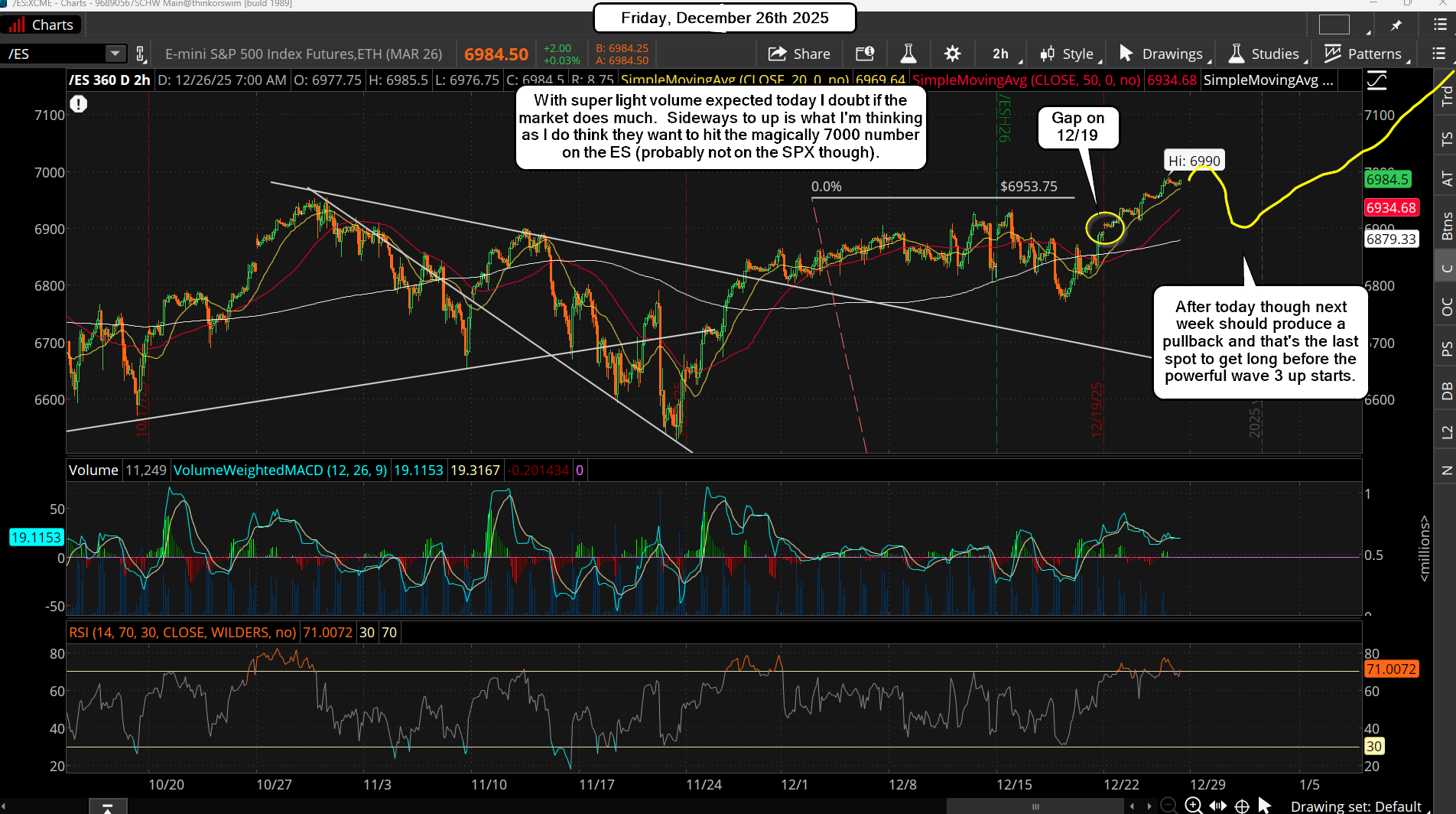This screenshot has width=1456, height=814.
Task: Open the Studies flask menu
Action: [1264, 54]
